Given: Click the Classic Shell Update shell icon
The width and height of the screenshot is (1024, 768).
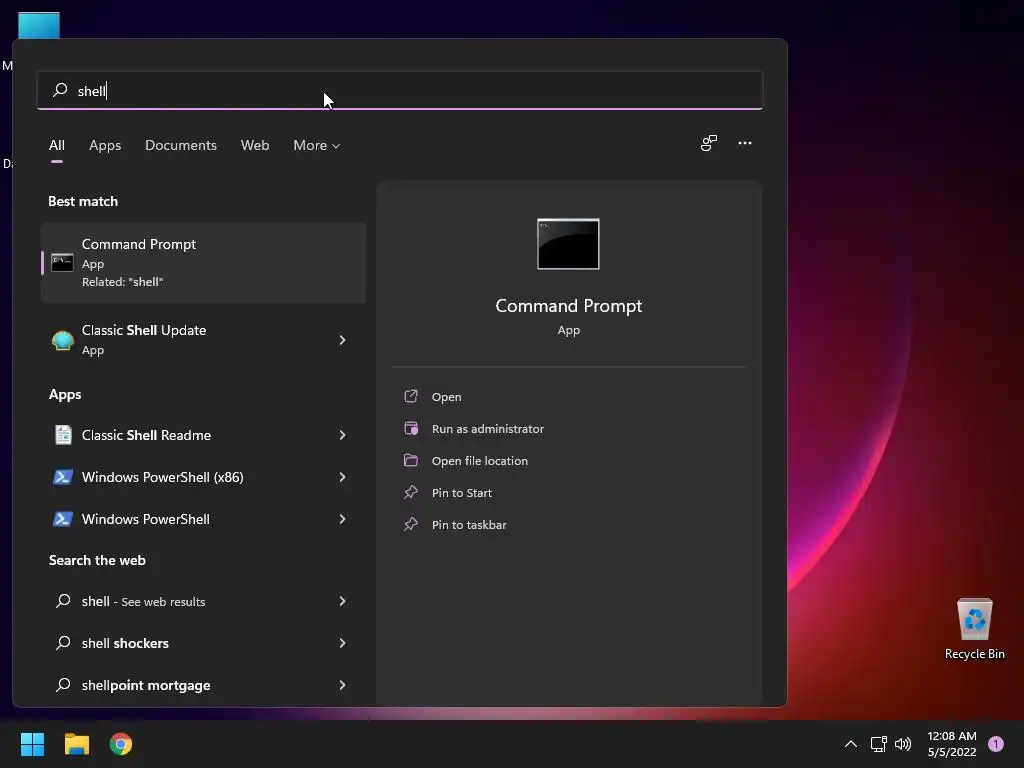Looking at the screenshot, I should (x=63, y=340).
